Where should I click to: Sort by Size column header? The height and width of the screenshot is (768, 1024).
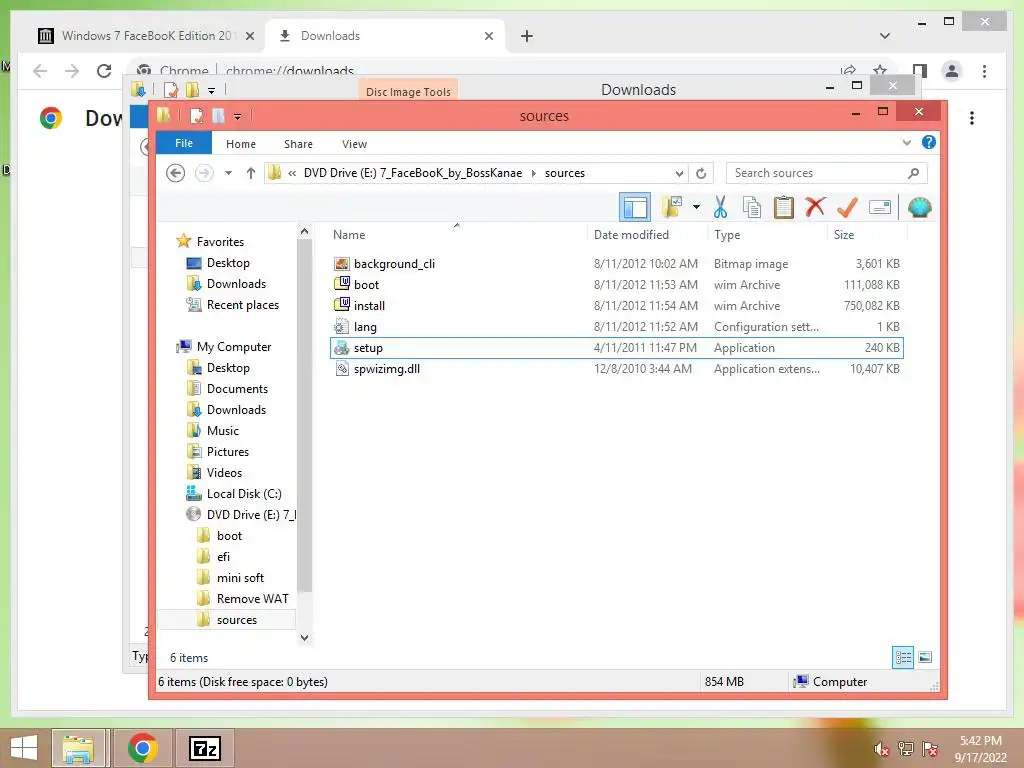point(844,234)
